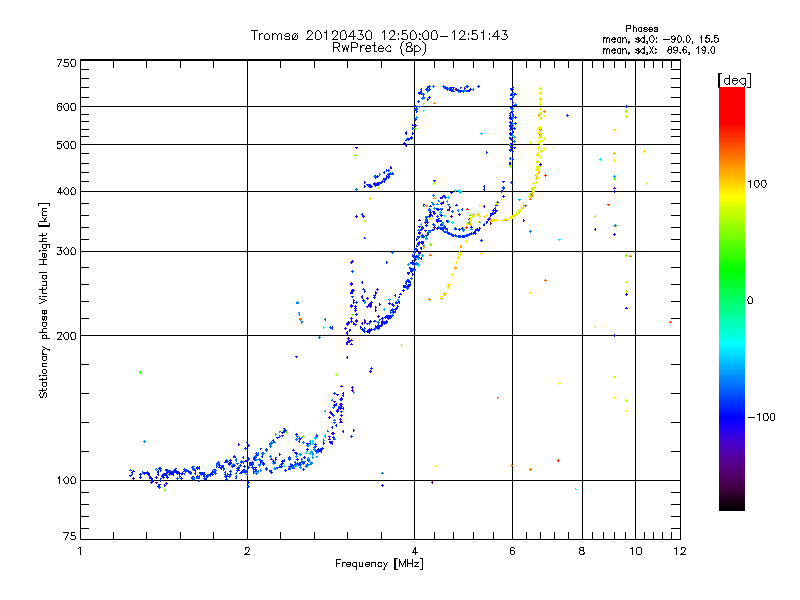Click the colorbar tick label '0'

(749, 301)
